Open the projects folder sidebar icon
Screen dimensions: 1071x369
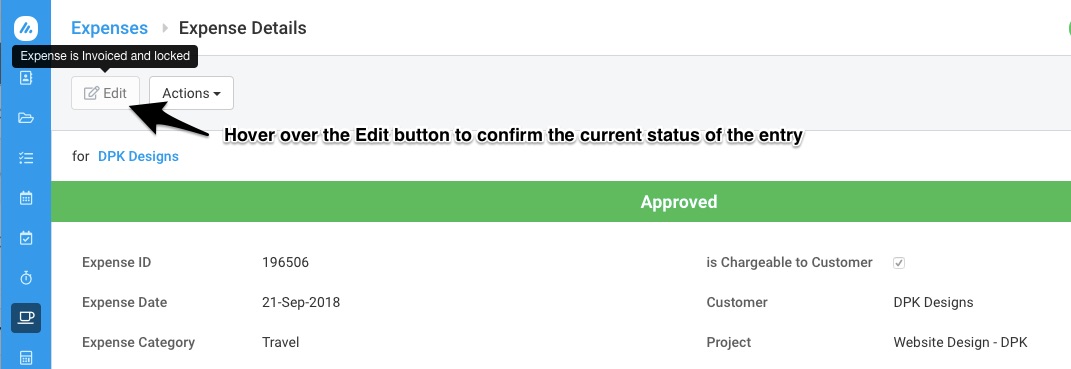[x=26, y=118]
